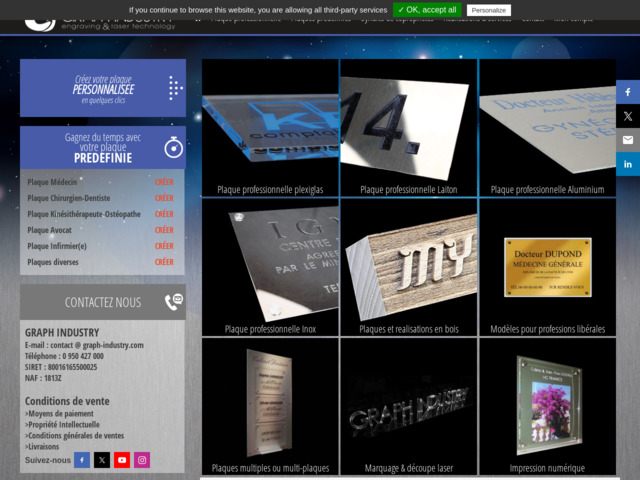
Task: Open Plaque professionnelle Aluminium tile
Action: coord(547,128)
